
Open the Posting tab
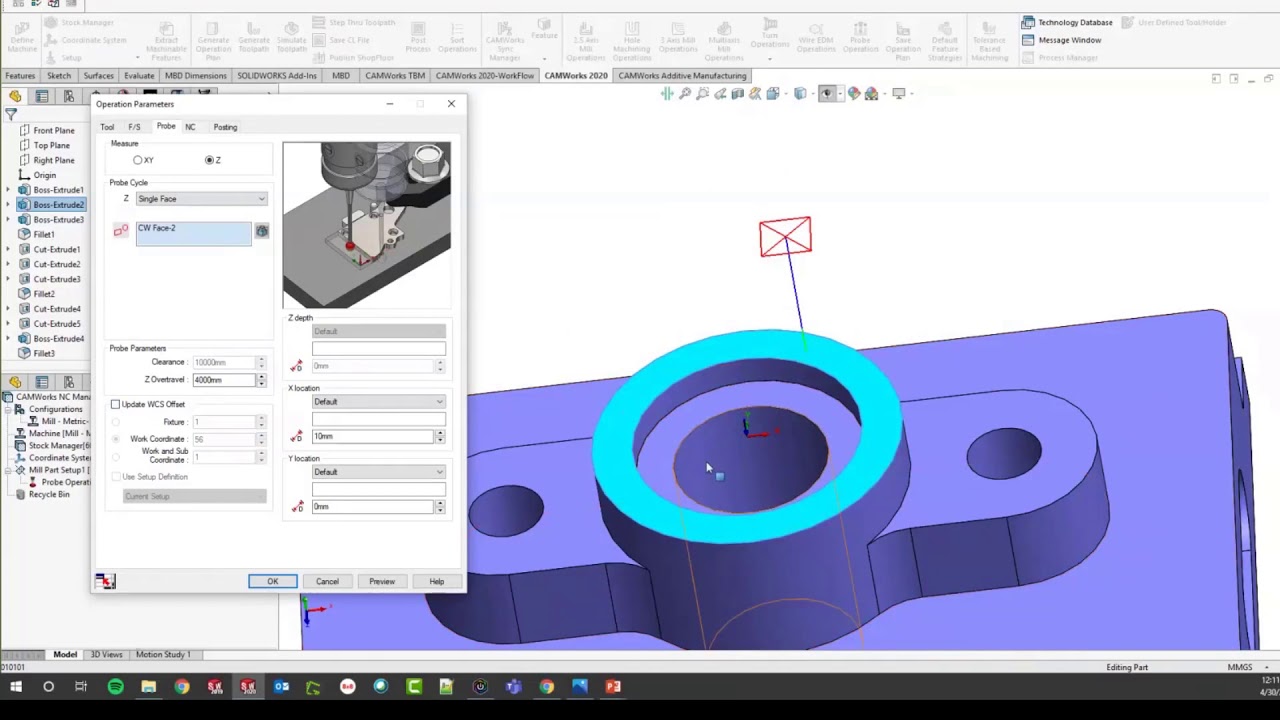[x=225, y=127]
